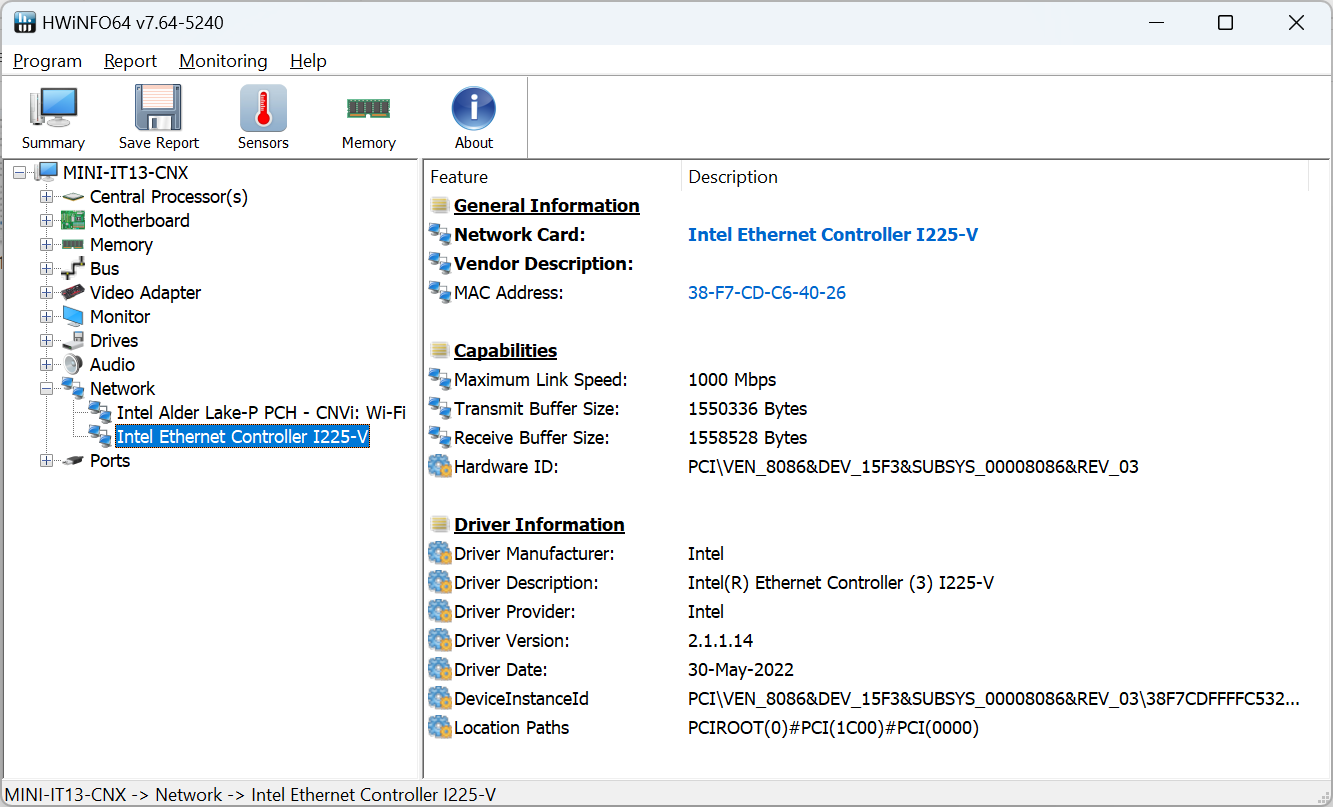Click icon beside General Information header

point(439,205)
